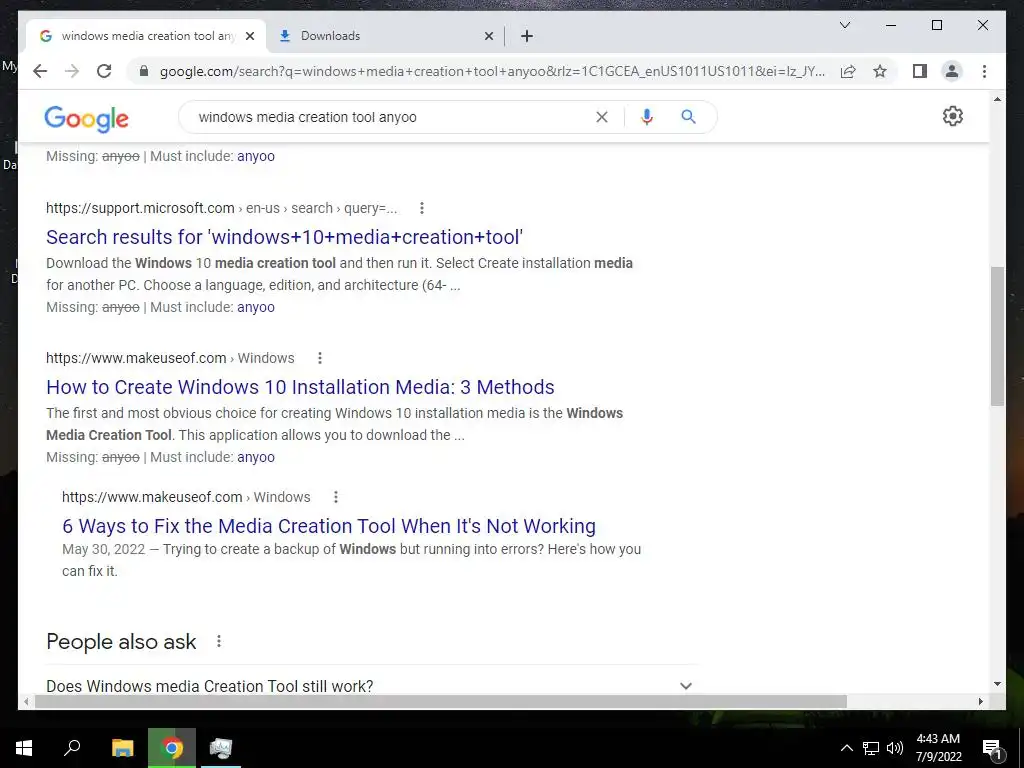Screen dimensions: 1024x768
Task: Open the Chrome side panel
Action: (920, 71)
